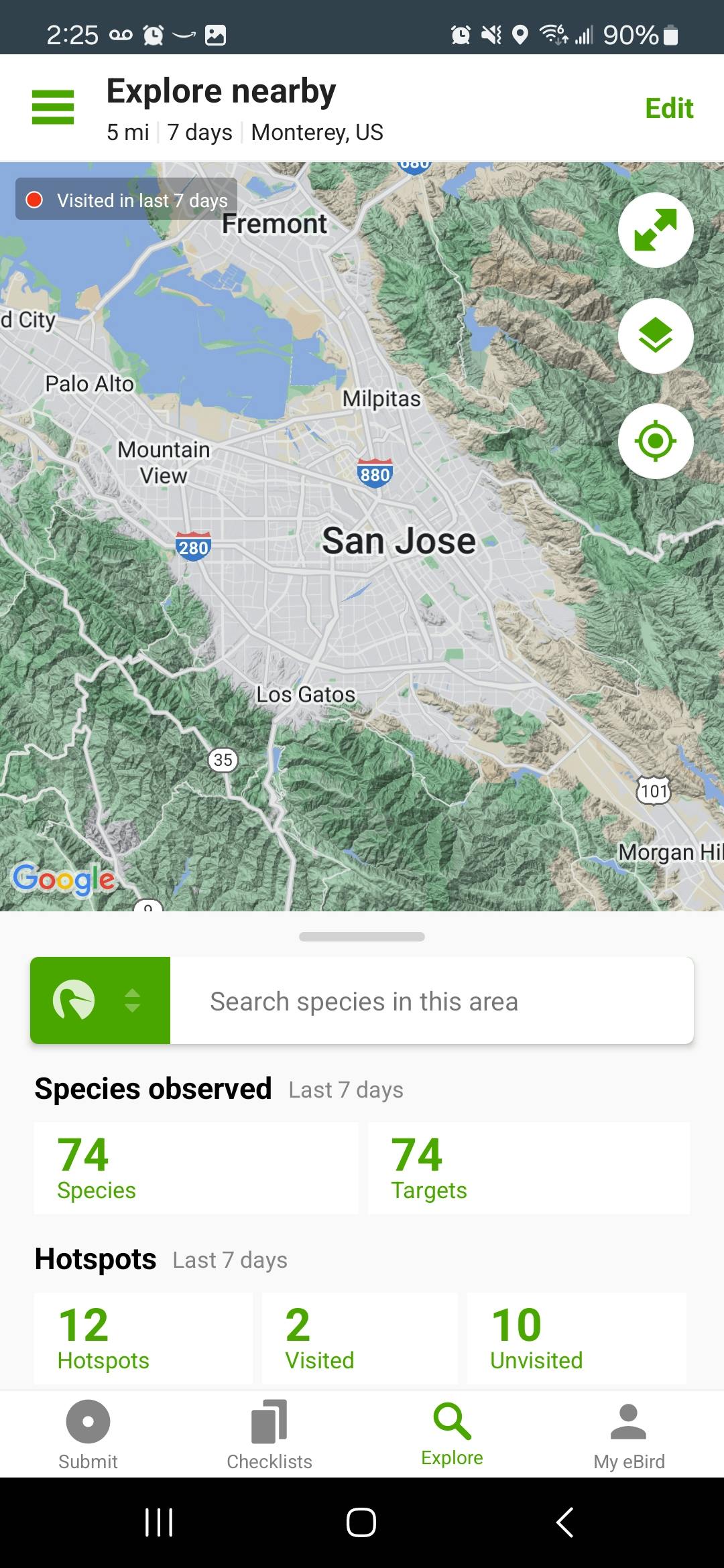Show the 2 Visited hotspots
This screenshot has height=1568, width=724.
(359, 1338)
